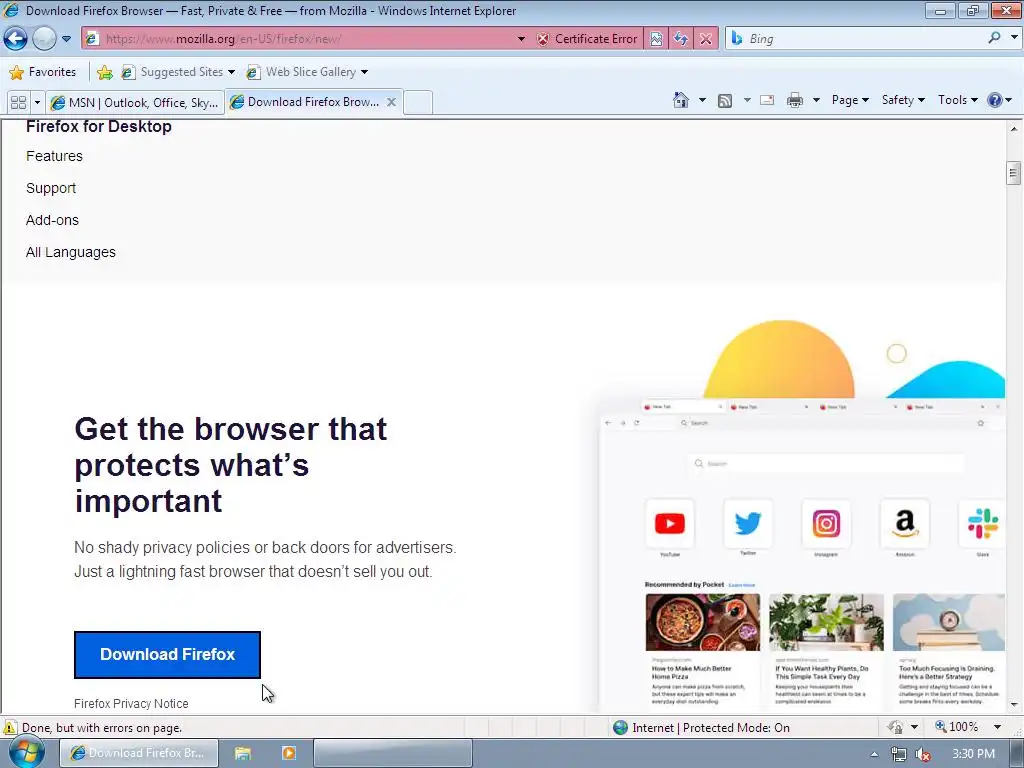Open the search provider dropdown arrow
The height and width of the screenshot is (768, 1024).
point(1014,38)
